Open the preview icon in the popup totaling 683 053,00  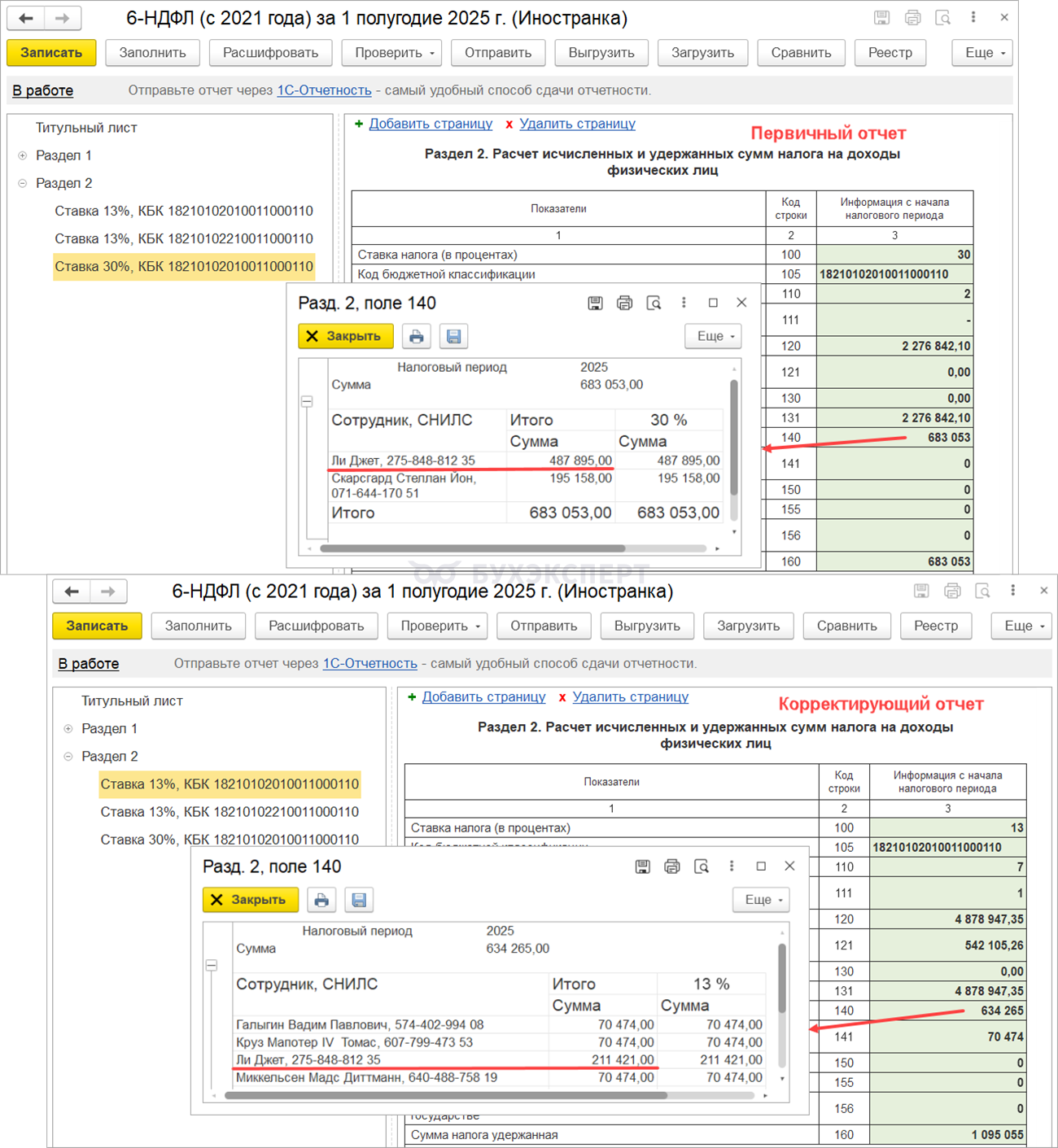tap(654, 303)
